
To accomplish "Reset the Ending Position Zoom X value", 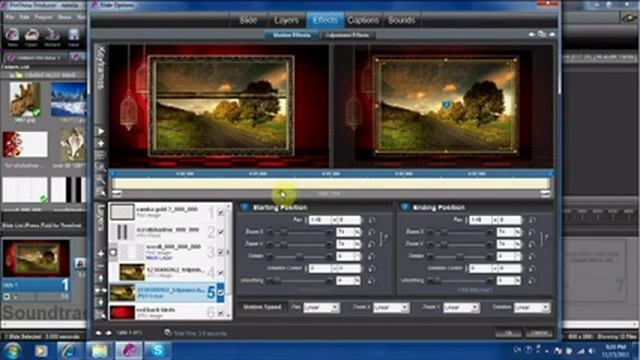I will pyautogui.click(x=532, y=232).
